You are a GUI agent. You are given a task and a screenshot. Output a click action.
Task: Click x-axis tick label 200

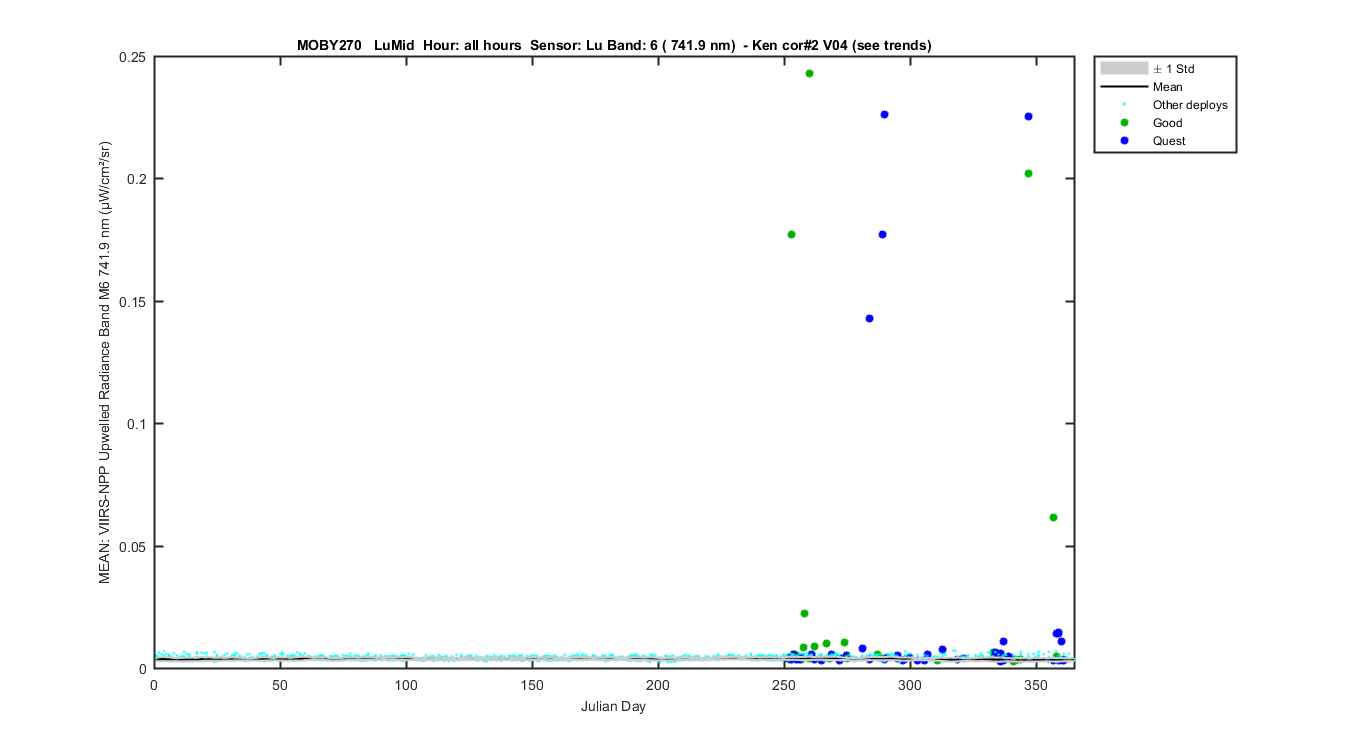(x=658, y=685)
